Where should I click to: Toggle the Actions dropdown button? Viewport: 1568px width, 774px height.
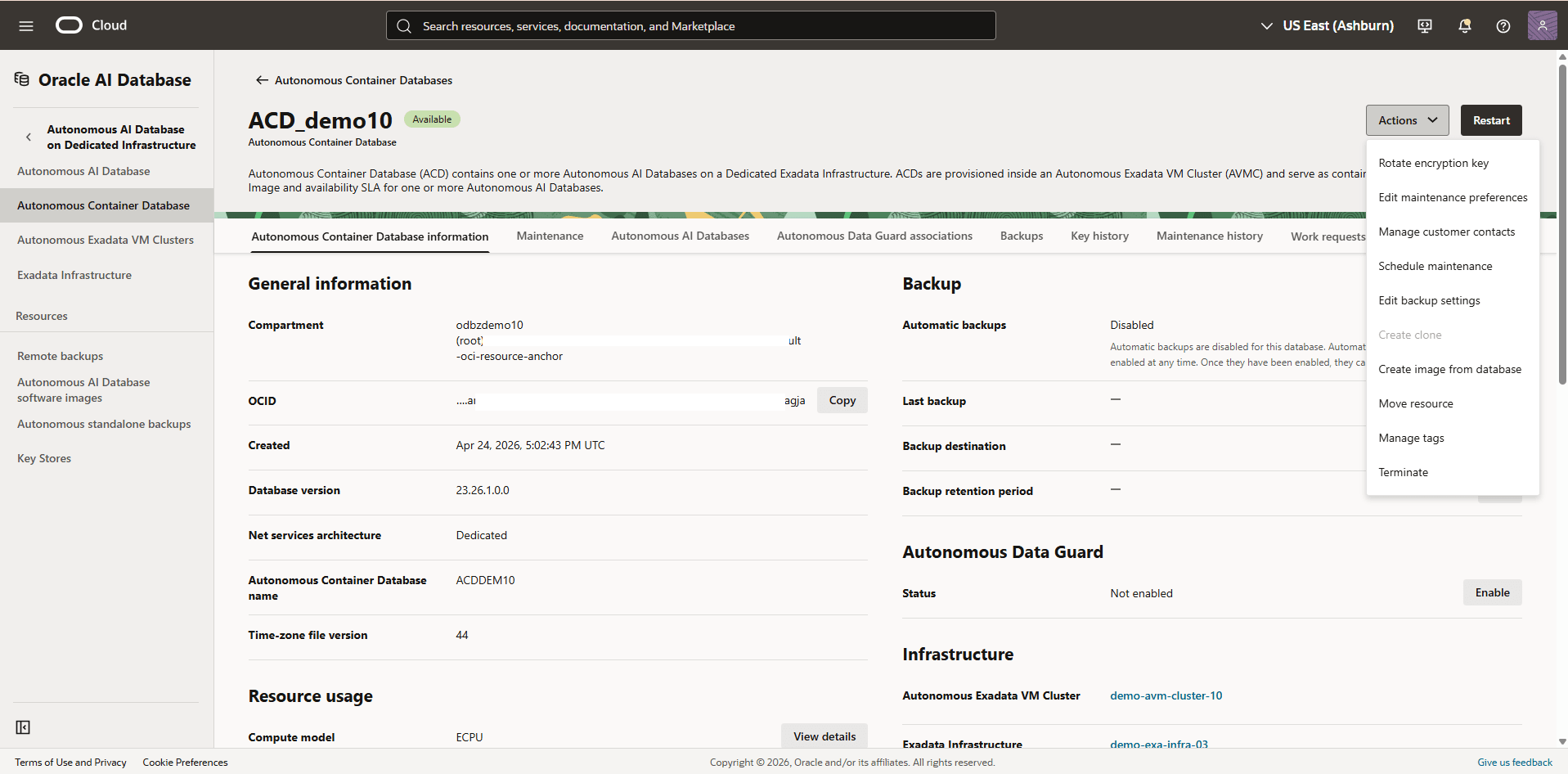(x=1407, y=120)
